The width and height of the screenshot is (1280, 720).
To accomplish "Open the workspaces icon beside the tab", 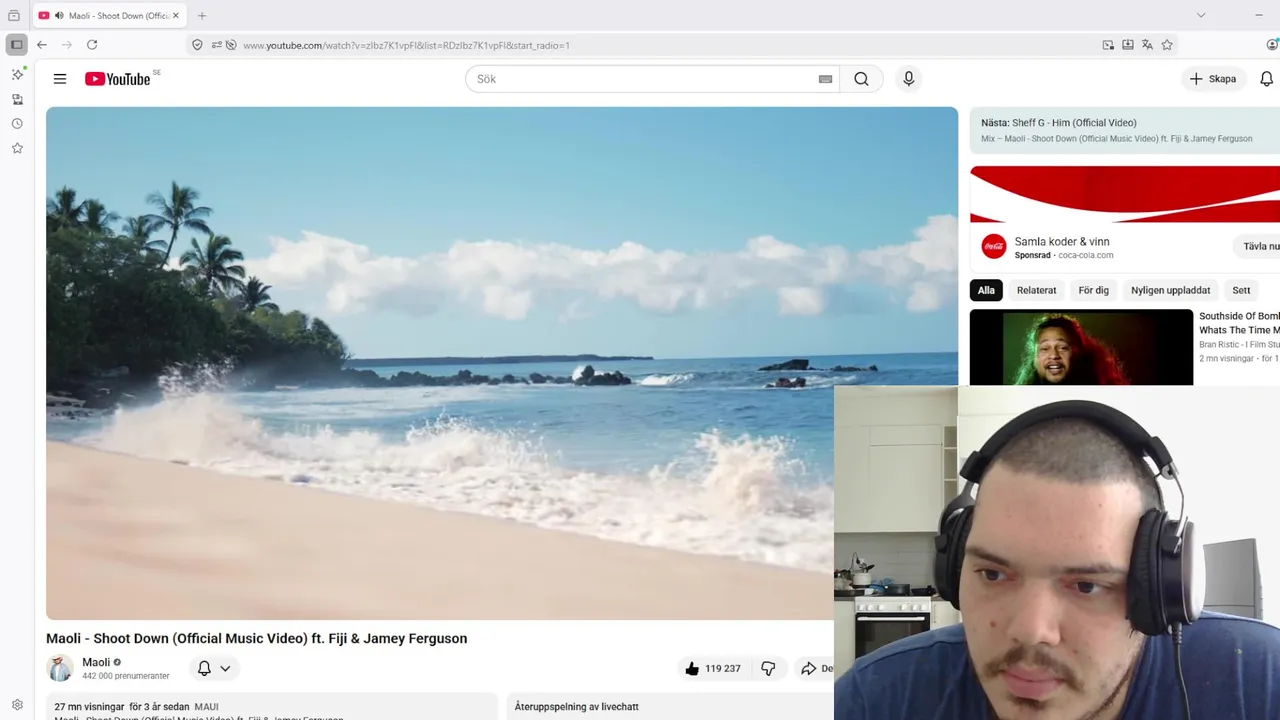I will click(x=14, y=15).
